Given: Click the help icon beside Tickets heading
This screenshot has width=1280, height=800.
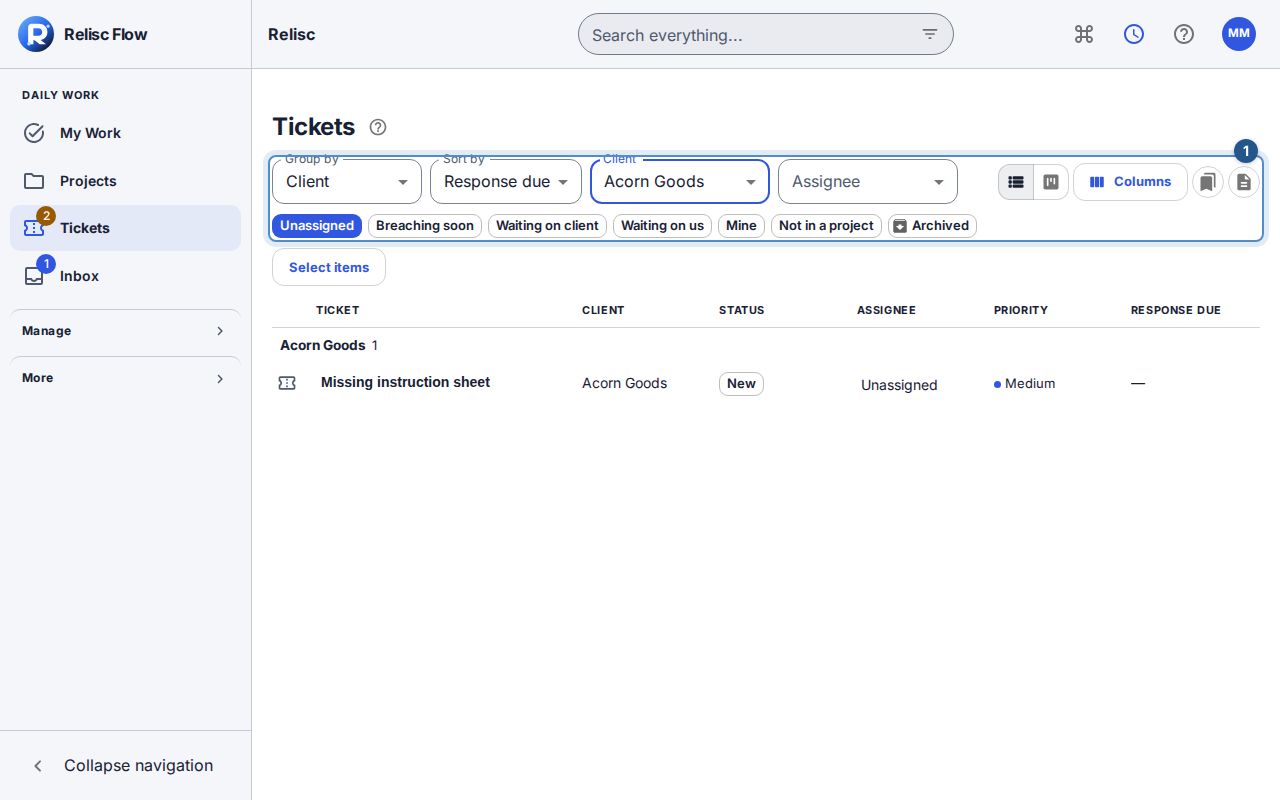Looking at the screenshot, I should [378, 127].
